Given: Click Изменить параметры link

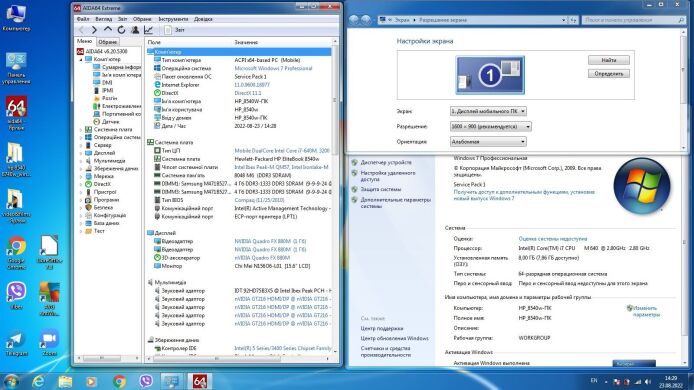Looking at the screenshot, I should (x=646, y=311).
